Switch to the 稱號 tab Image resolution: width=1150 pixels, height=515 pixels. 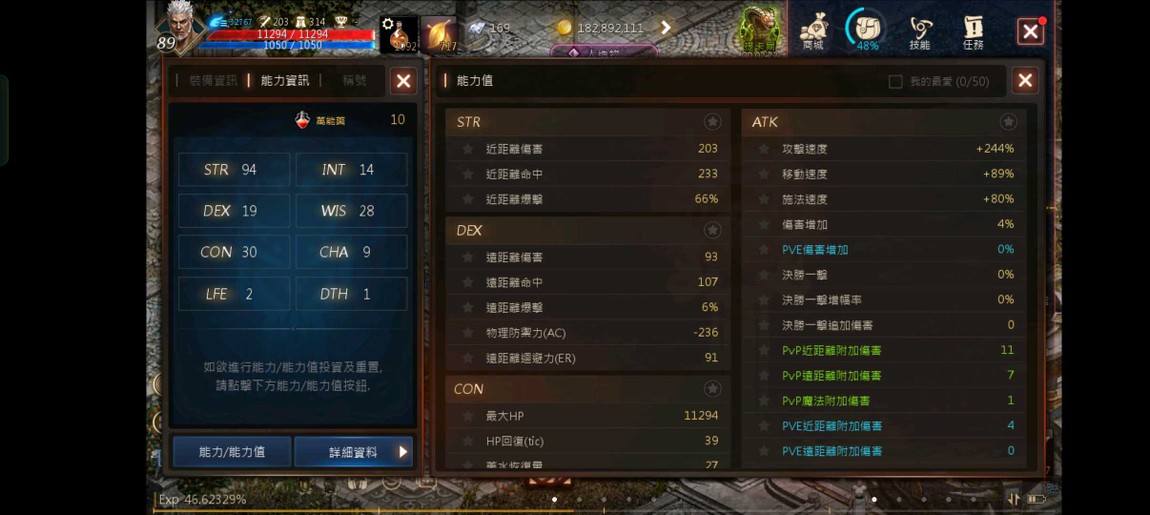[x=354, y=81]
